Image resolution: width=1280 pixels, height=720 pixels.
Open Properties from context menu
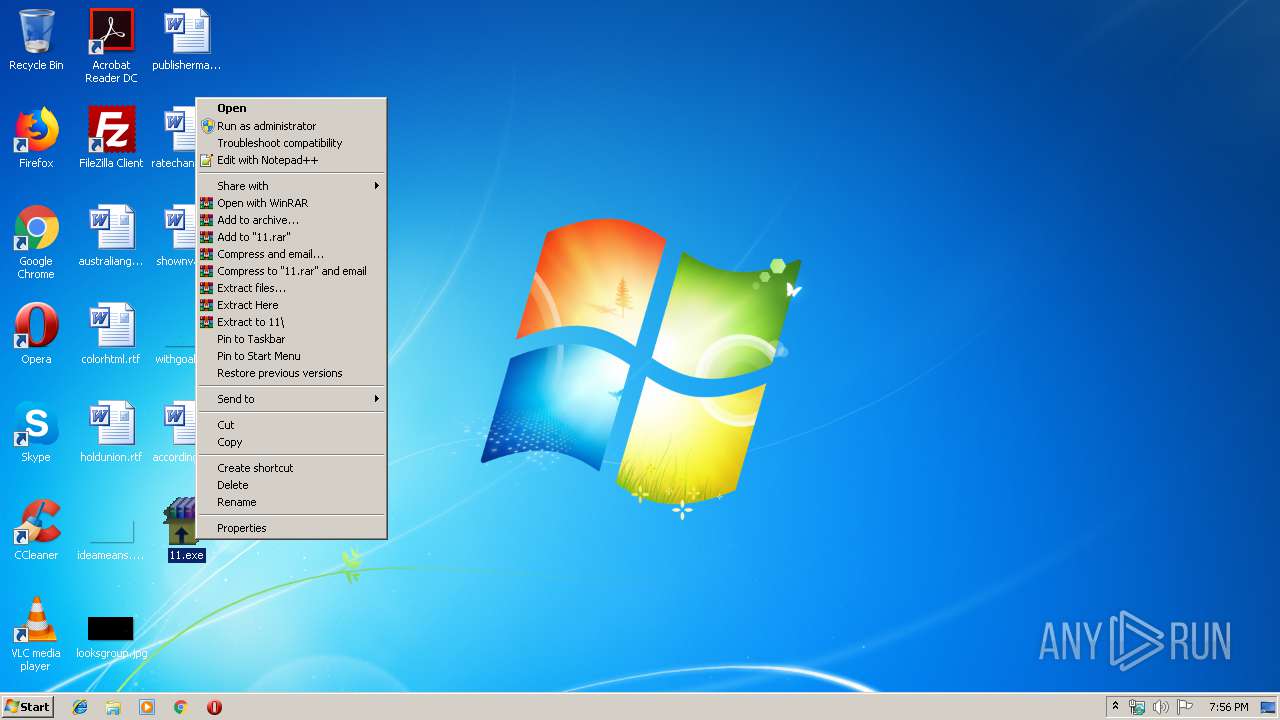(x=291, y=528)
